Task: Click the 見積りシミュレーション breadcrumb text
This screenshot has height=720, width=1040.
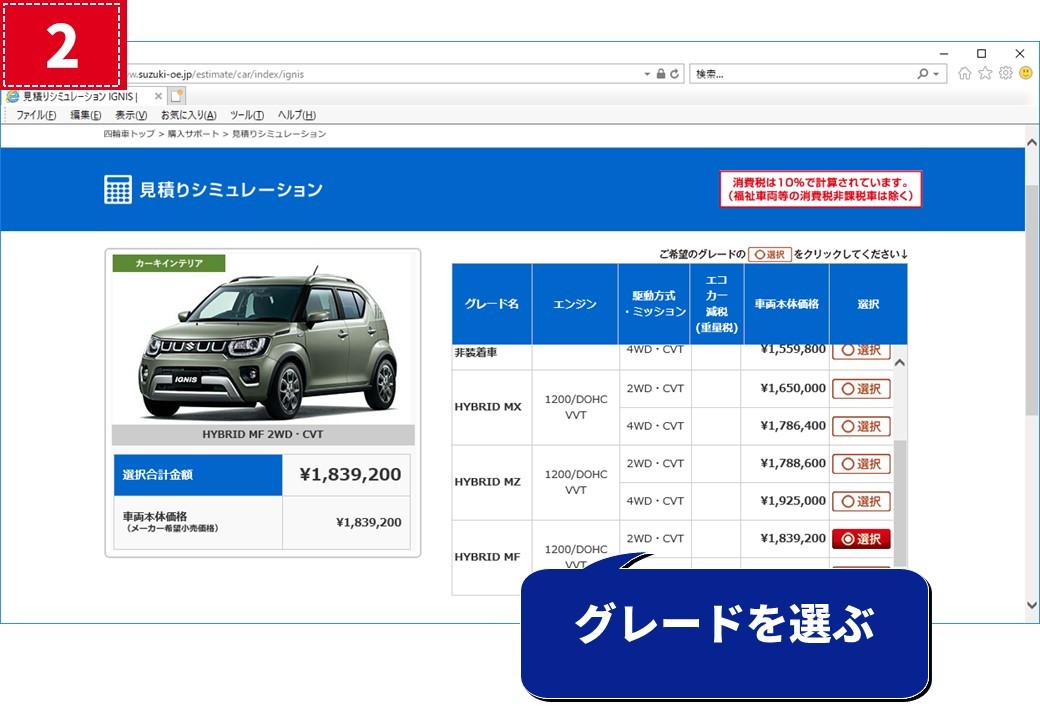Action: click(x=279, y=134)
